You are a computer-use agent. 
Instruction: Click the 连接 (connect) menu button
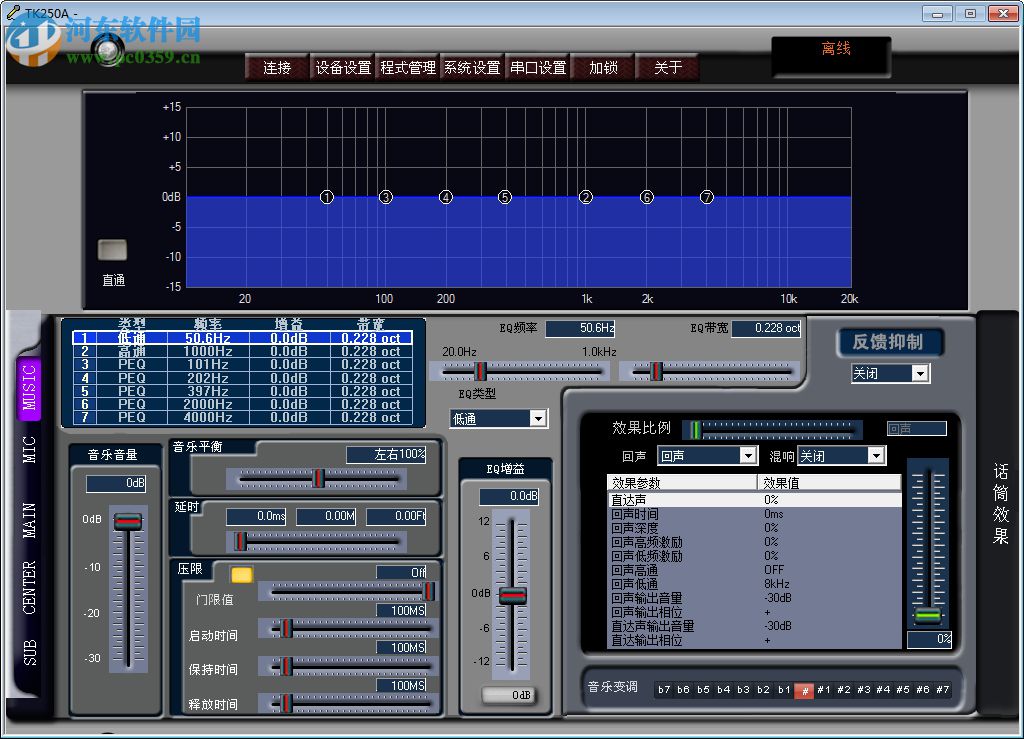point(276,68)
